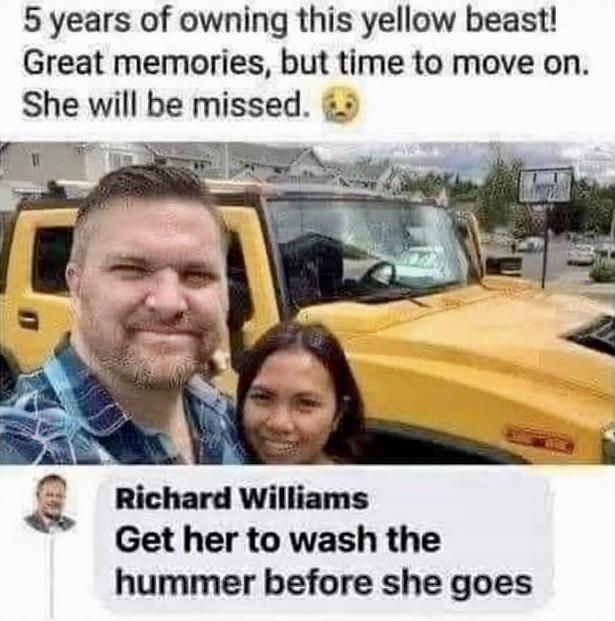
Task: Click the Hummer's dark rear side window
Action: [x=52, y=261]
